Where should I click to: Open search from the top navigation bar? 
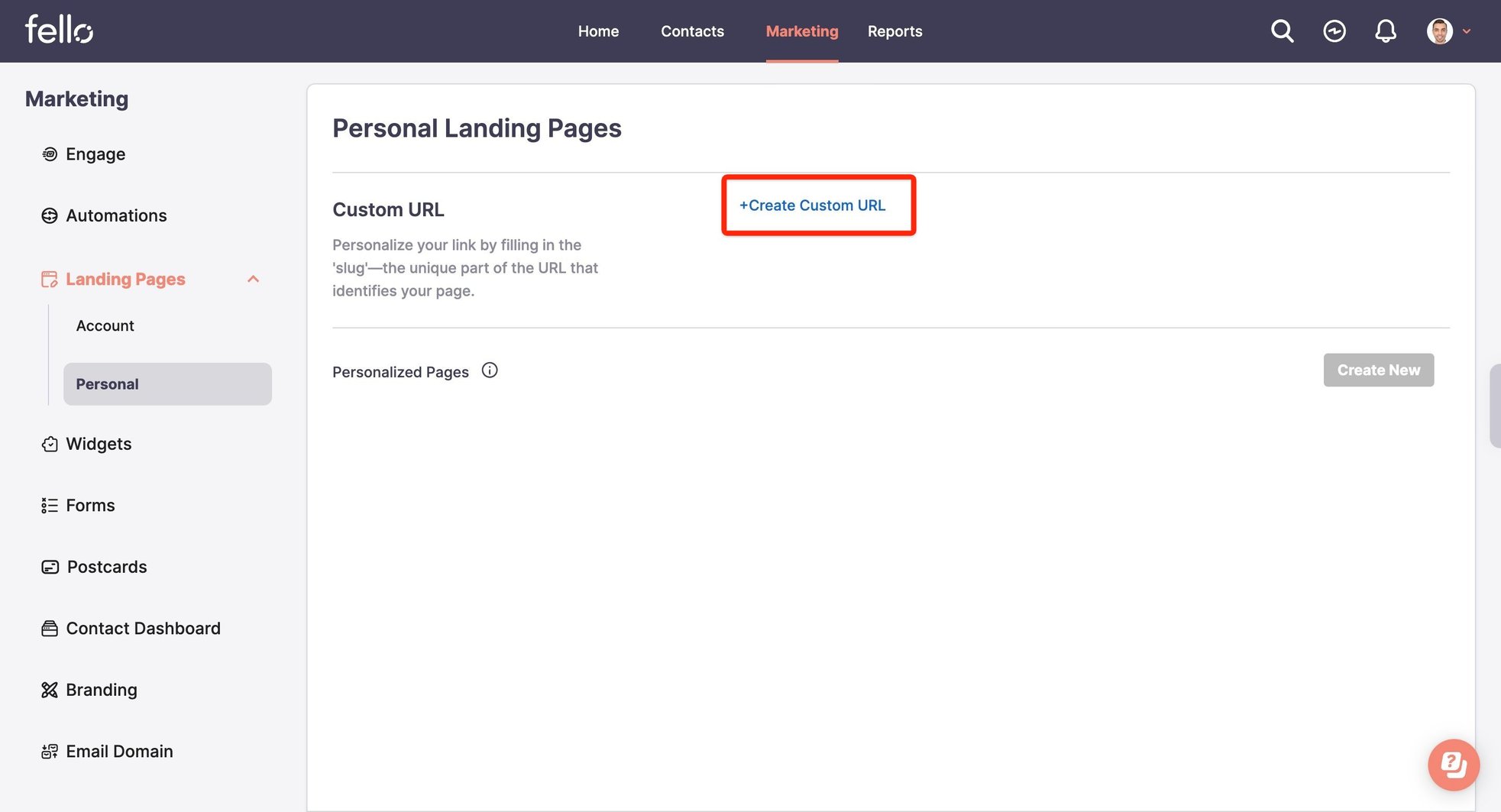tap(1282, 31)
